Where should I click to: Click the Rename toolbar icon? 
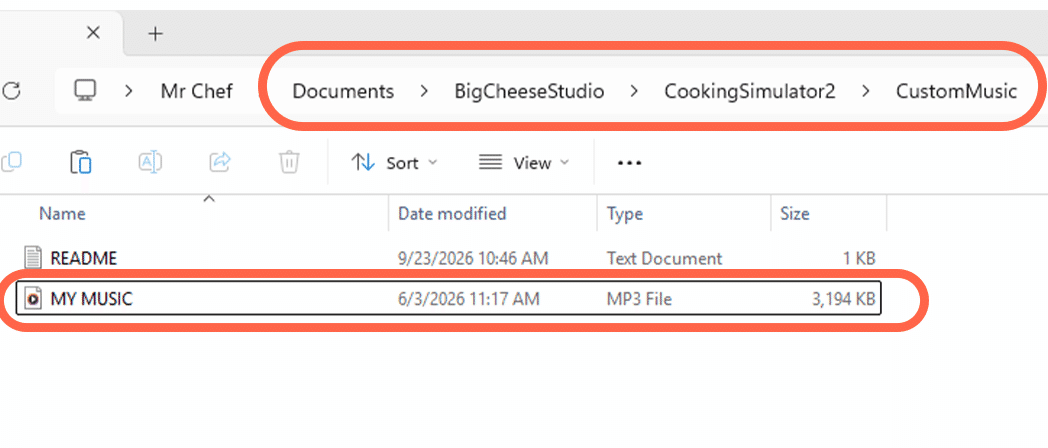tap(150, 162)
